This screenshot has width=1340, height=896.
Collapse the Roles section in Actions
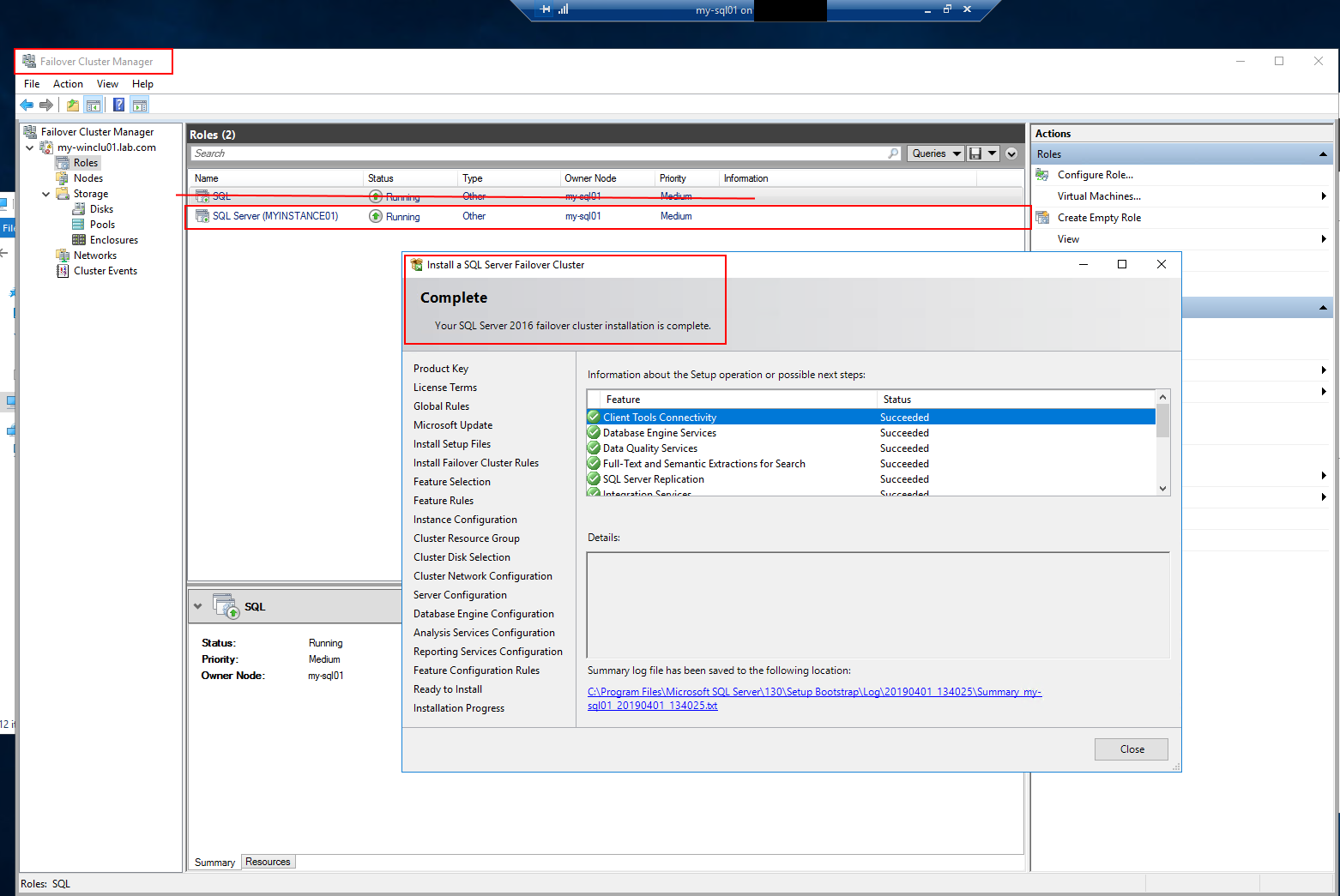(1323, 154)
